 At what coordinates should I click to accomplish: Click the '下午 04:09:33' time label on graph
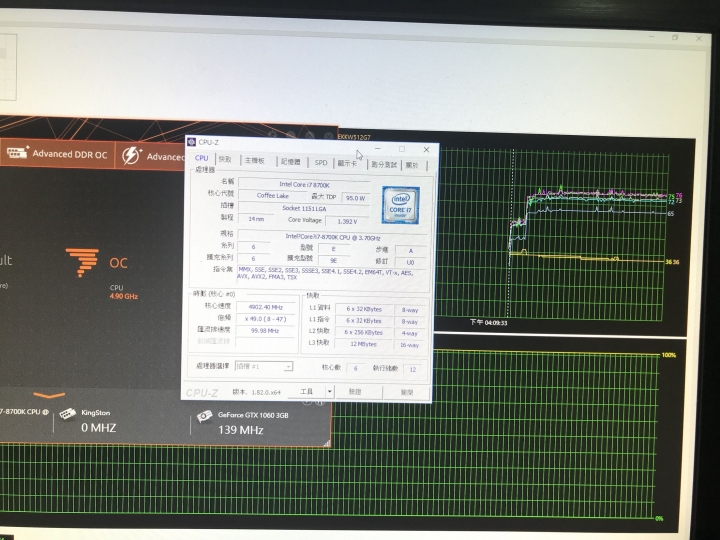click(488, 322)
